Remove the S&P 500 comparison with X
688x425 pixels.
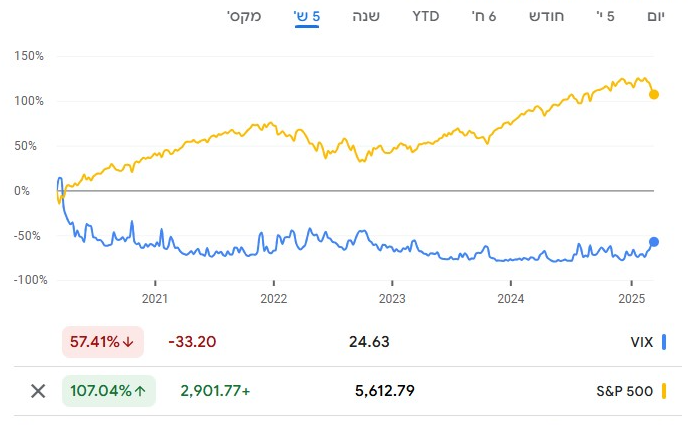click(x=38, y=390)
